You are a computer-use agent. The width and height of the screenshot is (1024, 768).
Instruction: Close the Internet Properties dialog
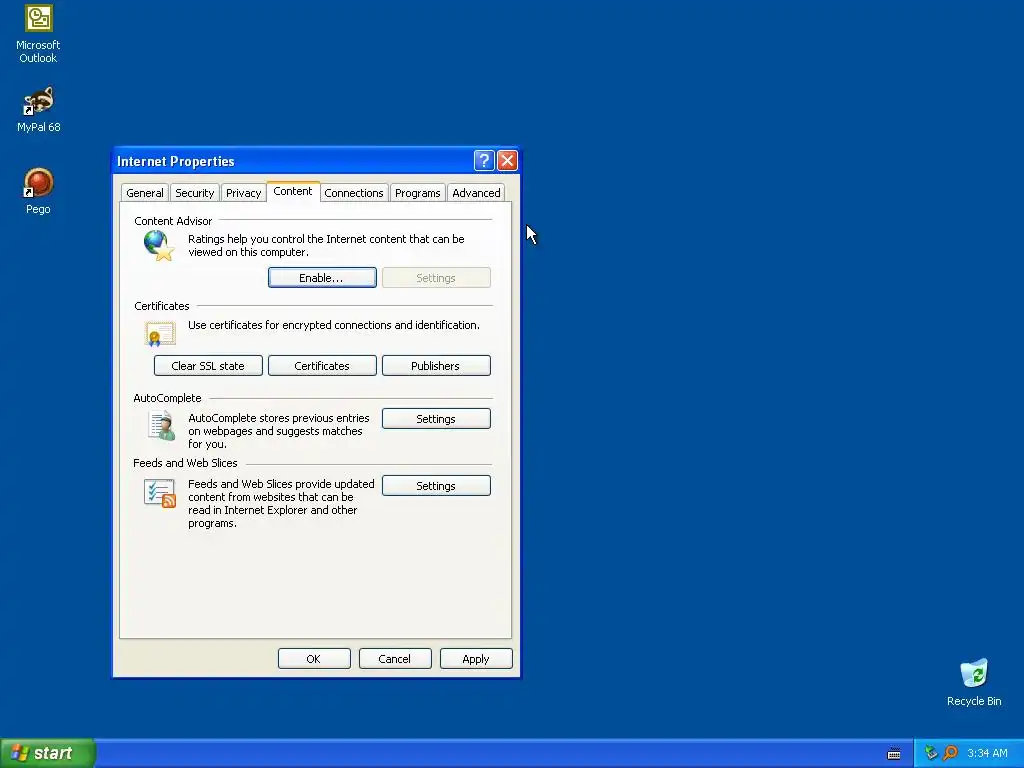tap(507, 161)
